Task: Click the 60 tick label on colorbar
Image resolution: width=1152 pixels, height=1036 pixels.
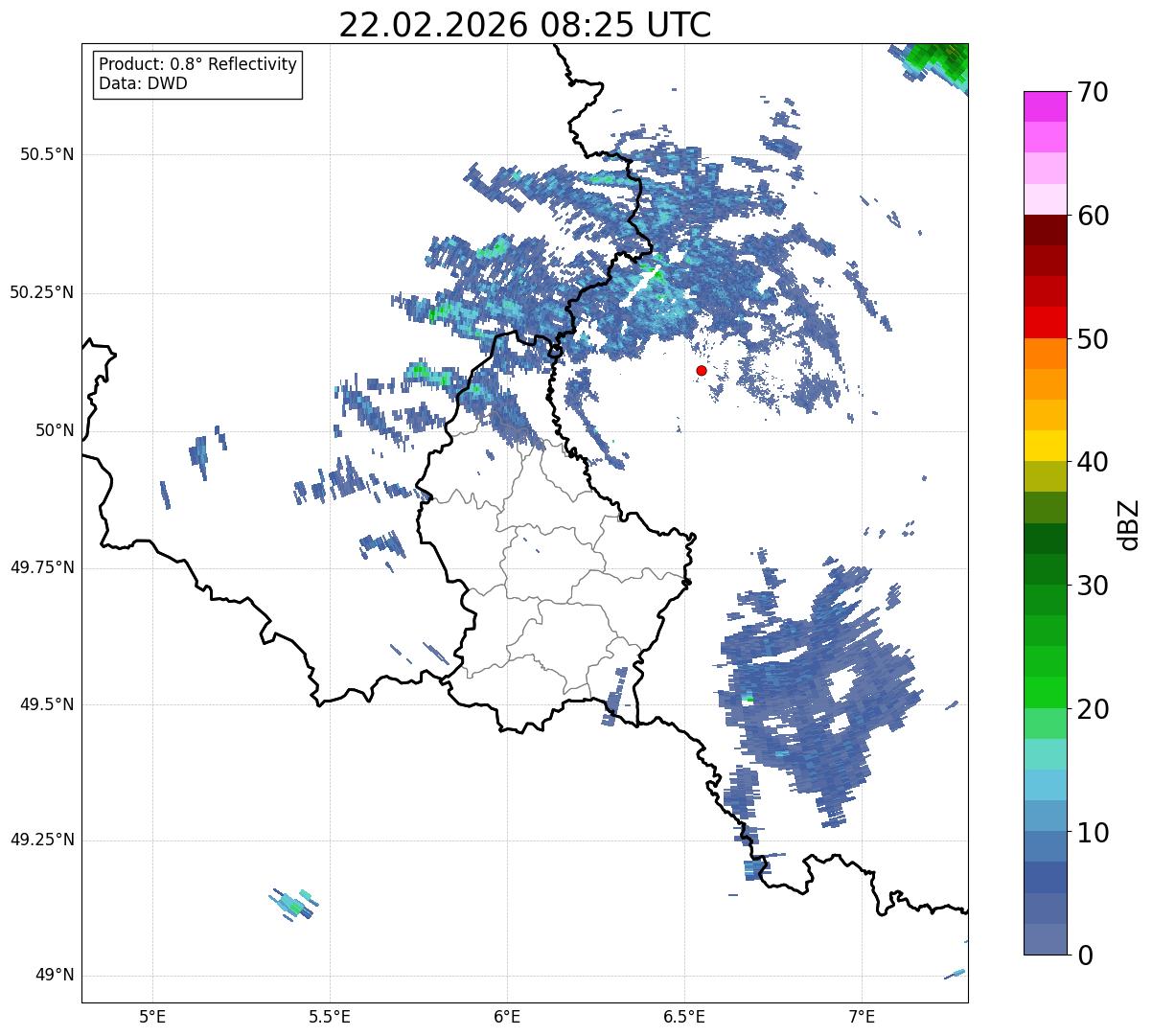Action: 1093,216
